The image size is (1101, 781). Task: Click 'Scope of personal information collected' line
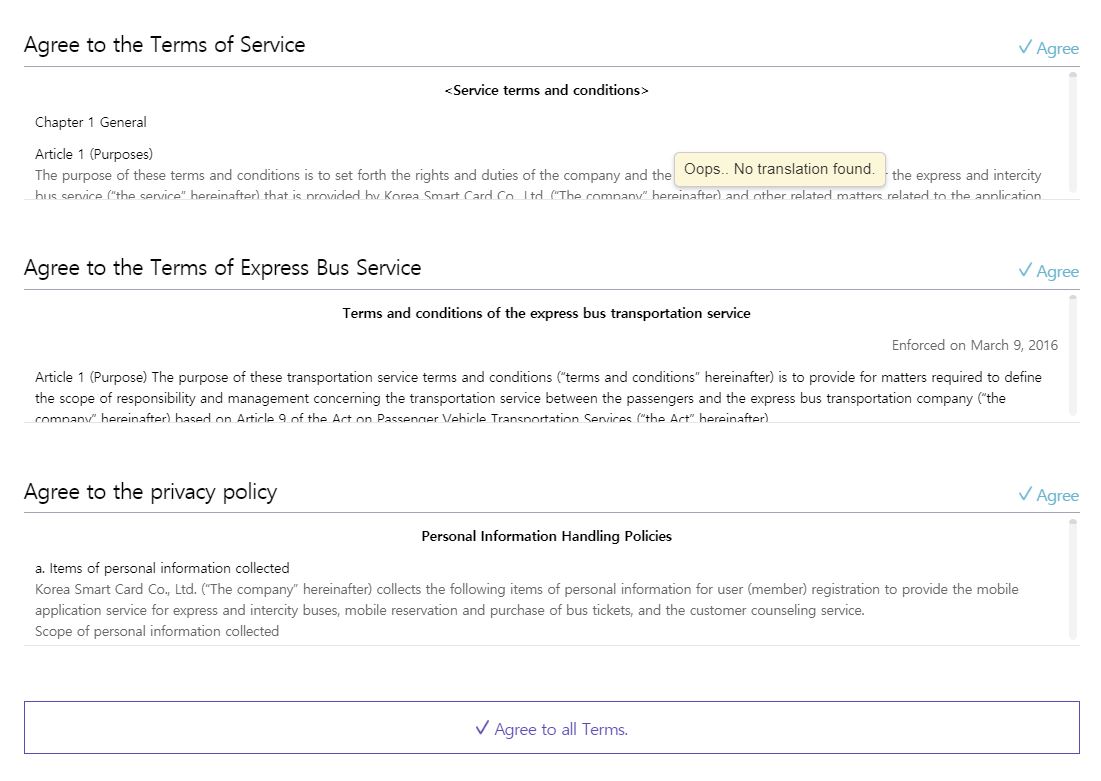tap(157, 631)
